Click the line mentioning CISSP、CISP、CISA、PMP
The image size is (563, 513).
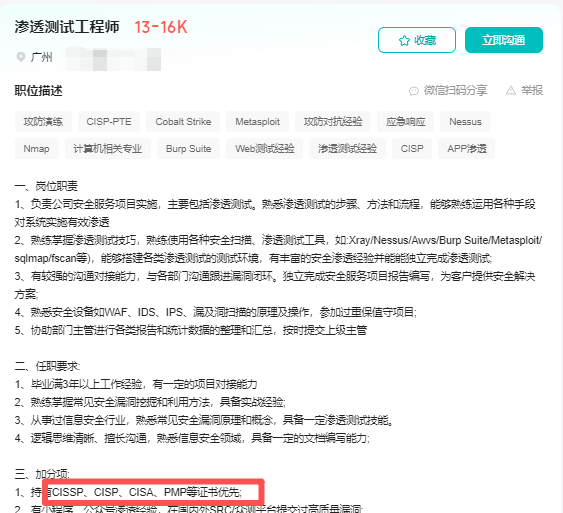(128, 492)
